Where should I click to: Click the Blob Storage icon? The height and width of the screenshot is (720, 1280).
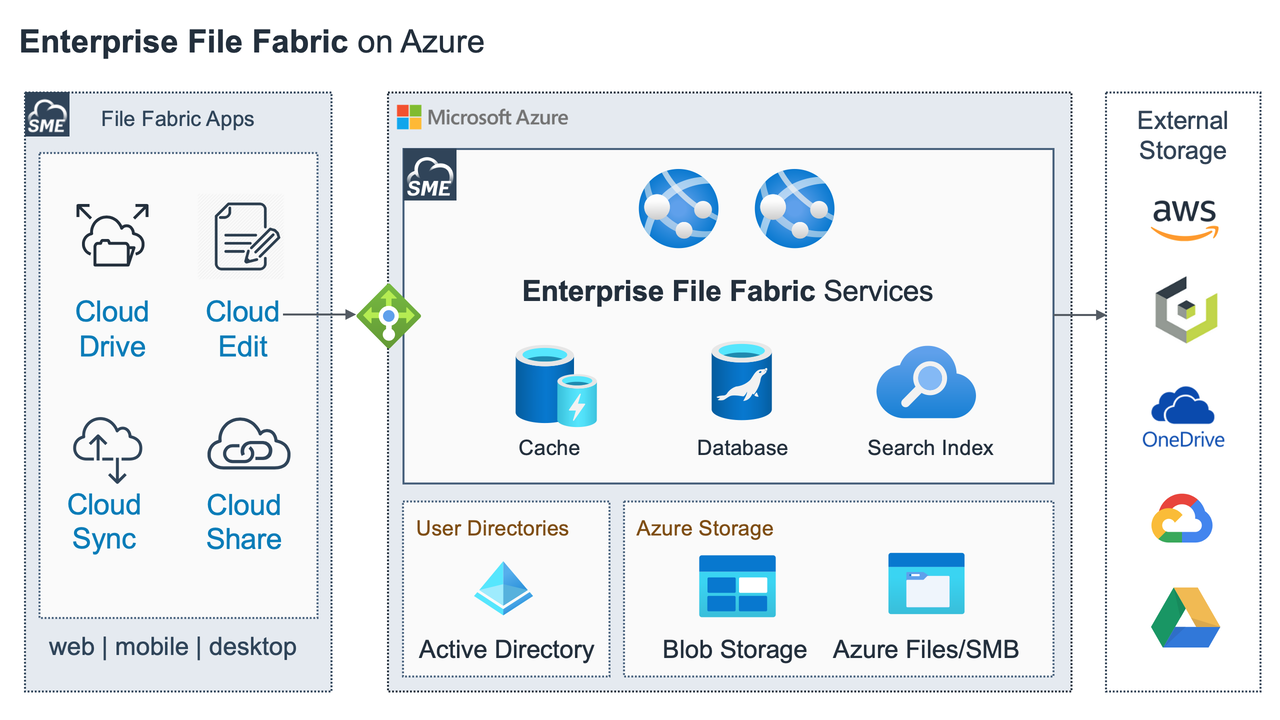[x=737, y=586]
